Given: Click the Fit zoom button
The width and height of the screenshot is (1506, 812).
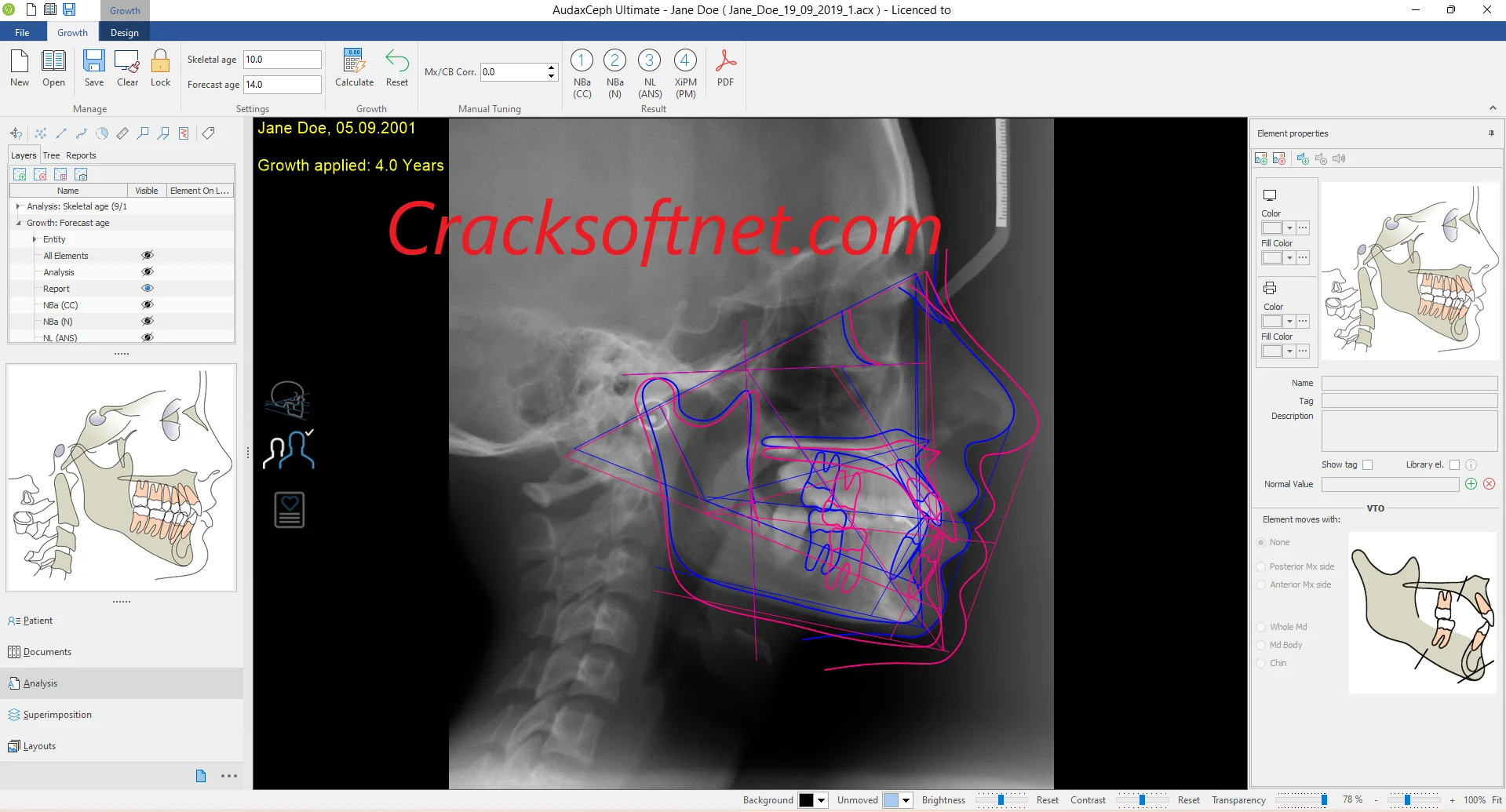Looking at the screenshot, I should tap(1497, 800).
